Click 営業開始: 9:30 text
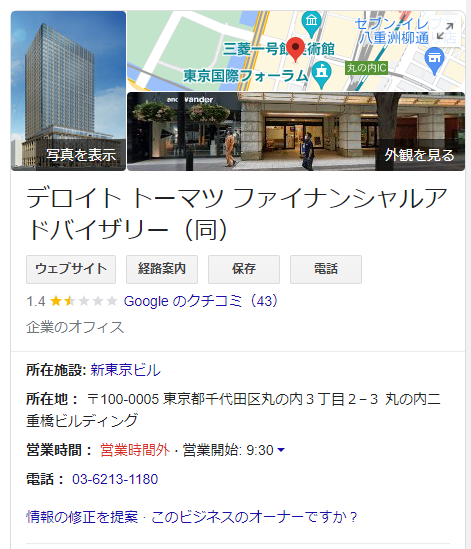 point(228,450)
